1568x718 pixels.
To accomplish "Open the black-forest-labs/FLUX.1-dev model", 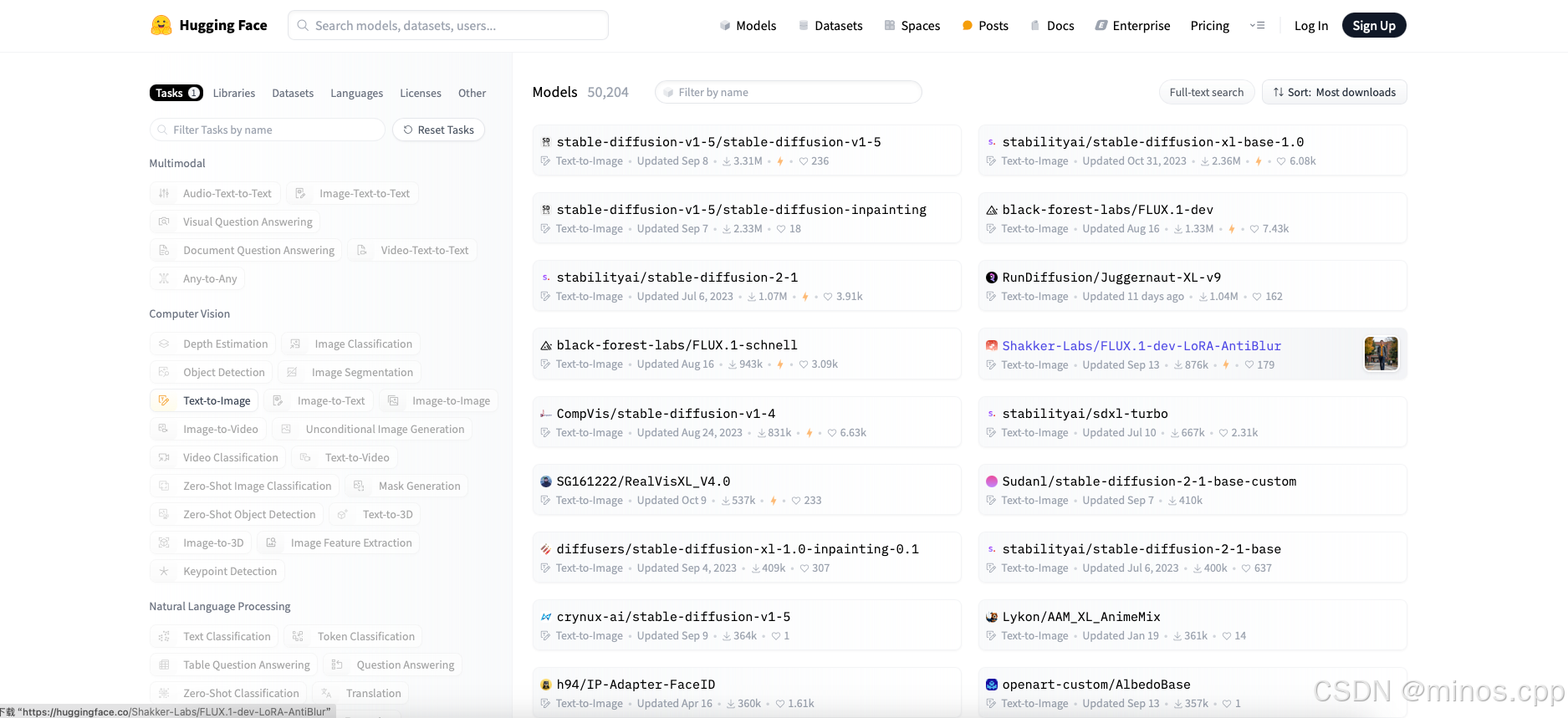I will coord(1192,218).
